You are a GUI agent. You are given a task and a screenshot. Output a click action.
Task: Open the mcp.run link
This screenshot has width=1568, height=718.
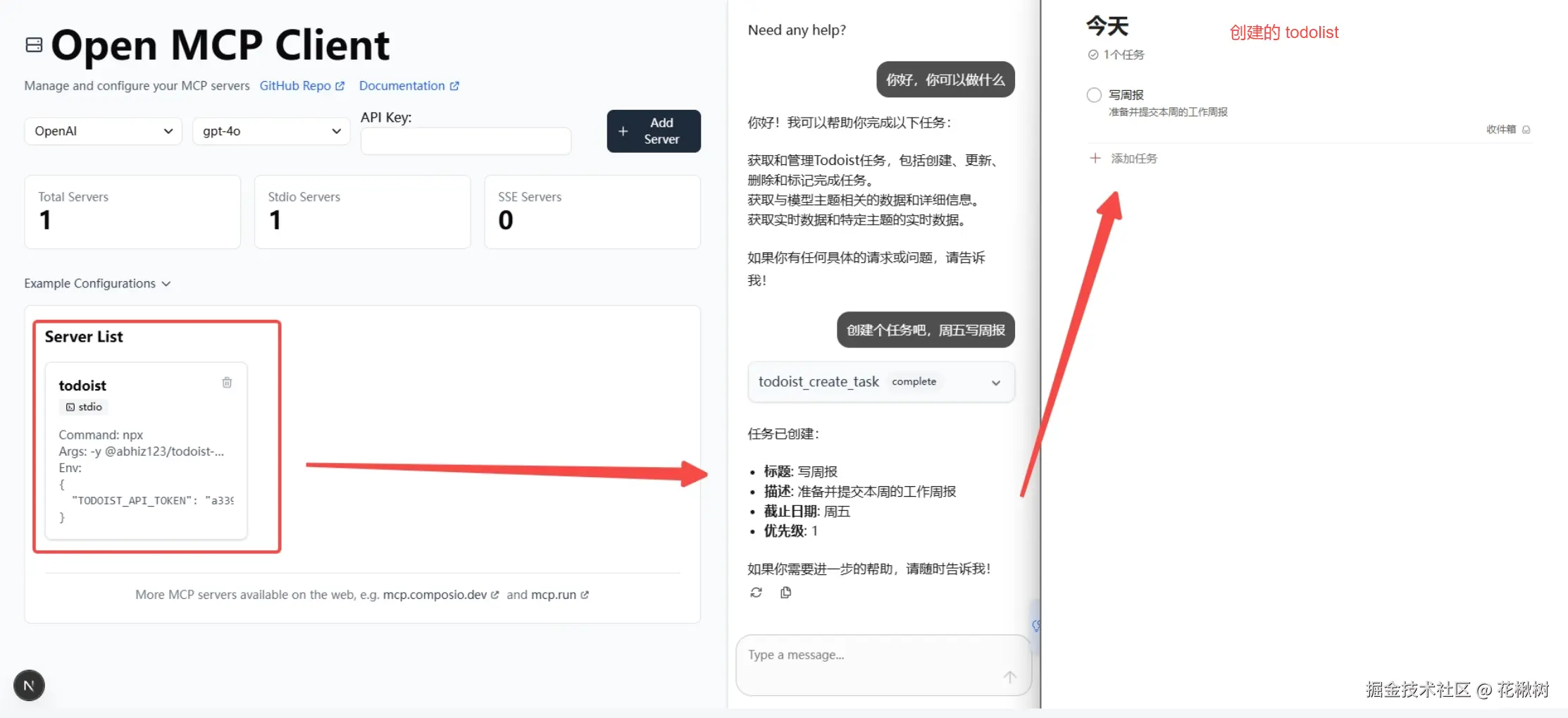tap(560, 595)
